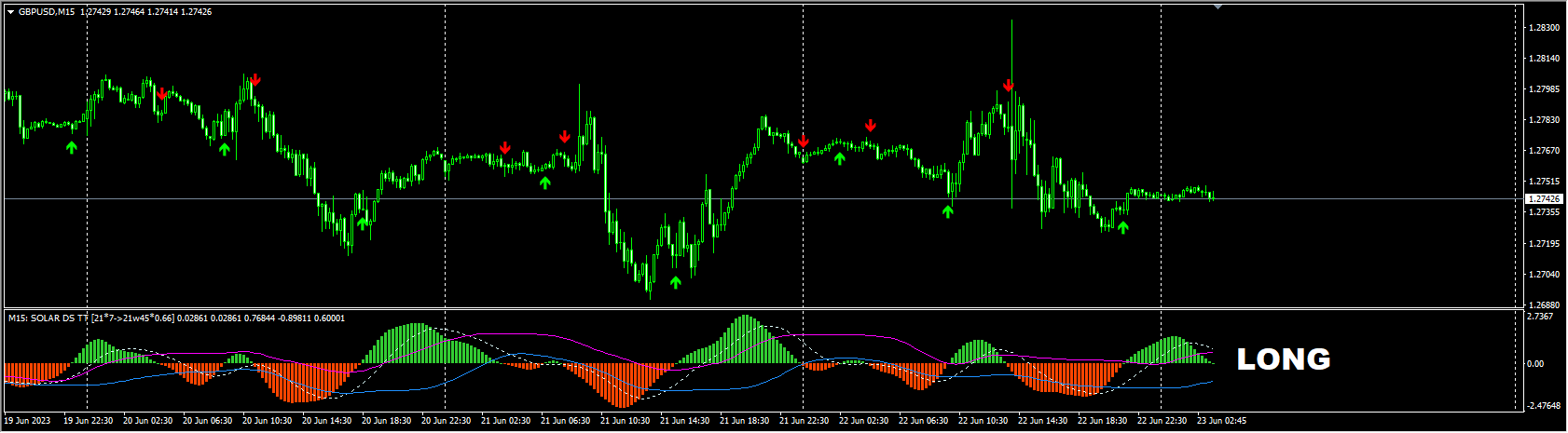The image size is (1568, 433).
Task: Click the GBPUSD,M15 symbol title text
Action: click(x=48, y=12)
